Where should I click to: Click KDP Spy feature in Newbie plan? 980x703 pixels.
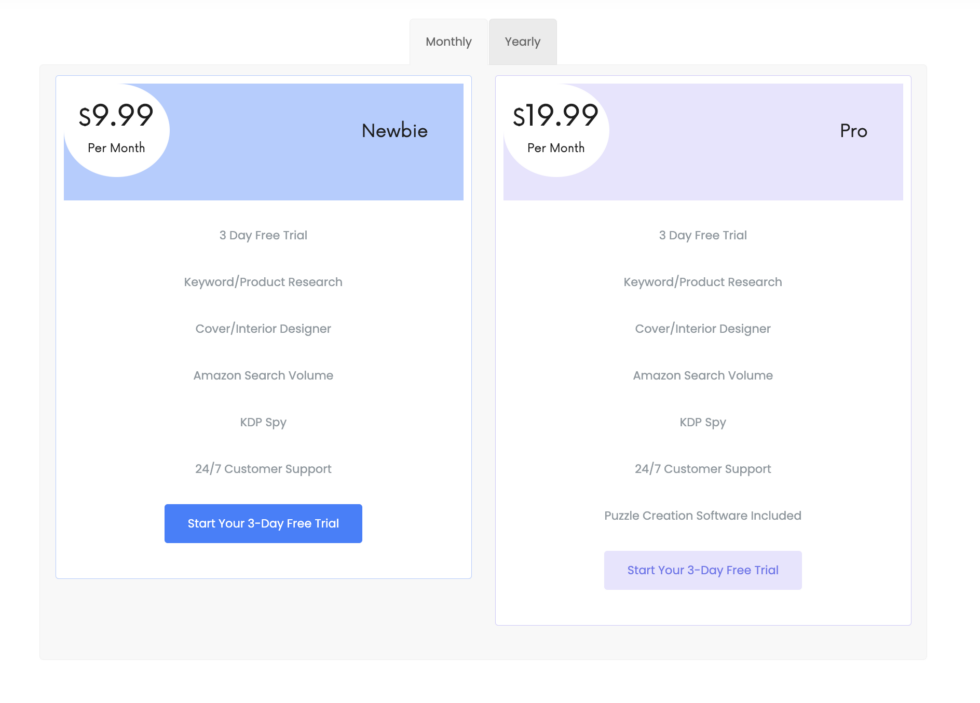(263, 422)
